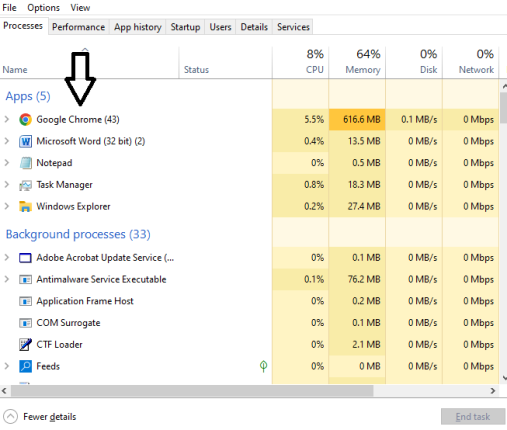Image resolution: width=507 pixels, height=430 pixels.
Task: Click the vertical scrollbar down arrow
Action: [x=504, y=378]
